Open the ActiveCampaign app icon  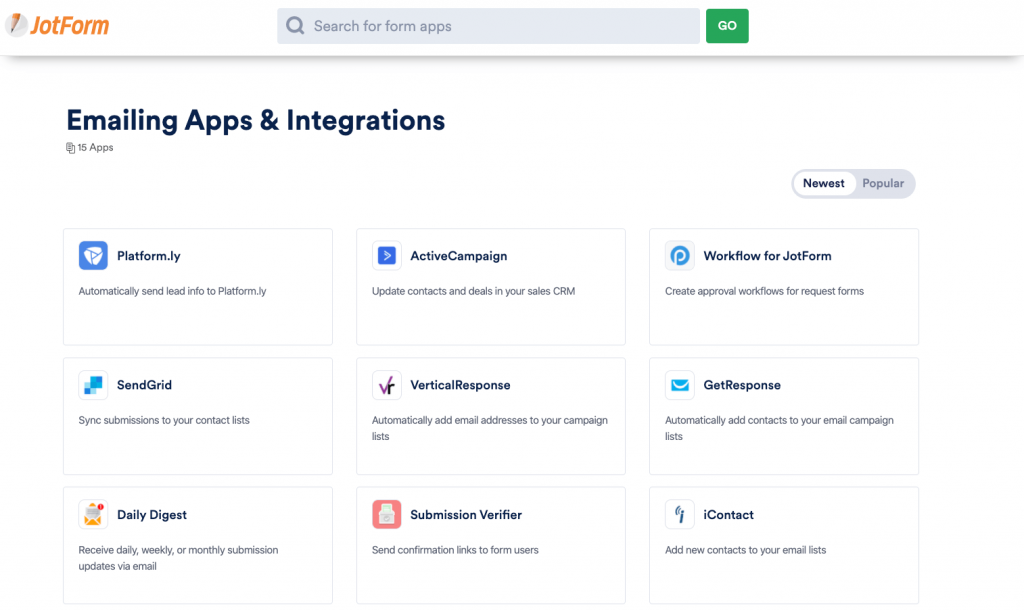tap(387, 255)
